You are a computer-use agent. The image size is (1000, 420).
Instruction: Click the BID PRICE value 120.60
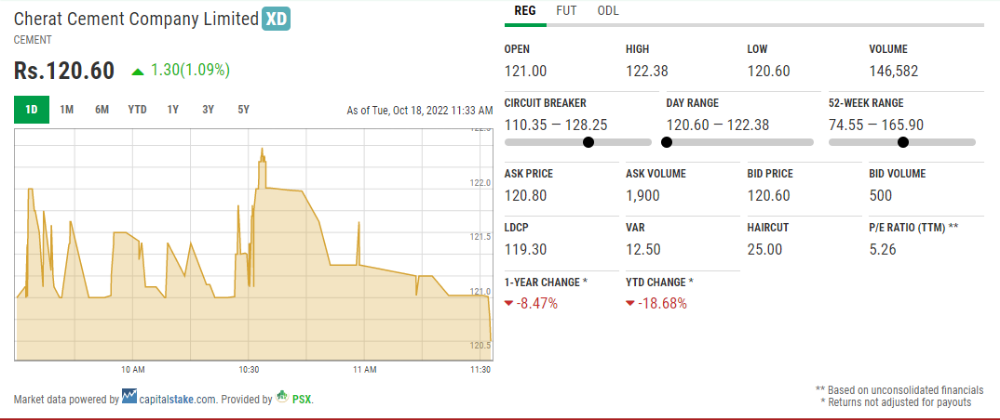[x=768, y=196]
